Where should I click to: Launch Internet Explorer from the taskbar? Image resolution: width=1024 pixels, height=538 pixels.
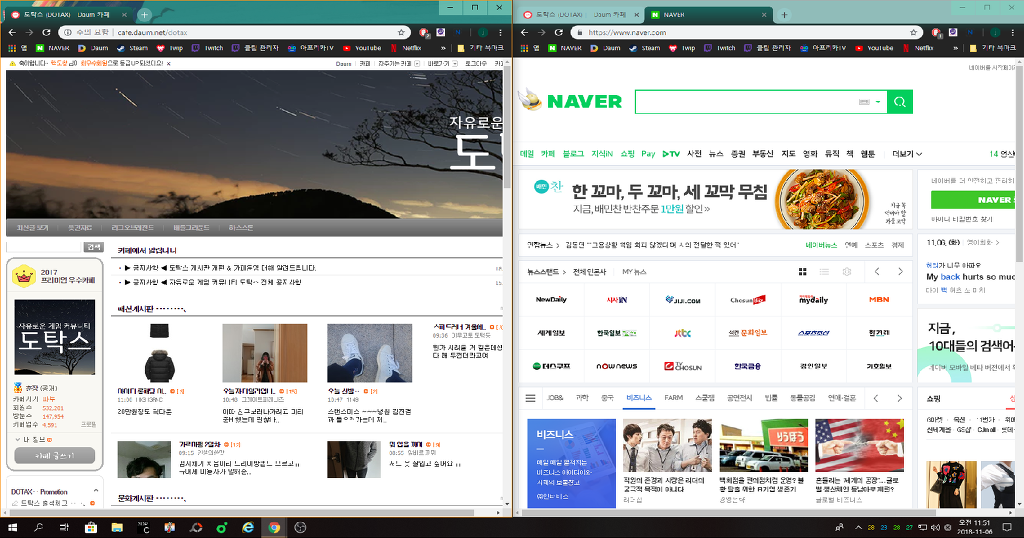[x=248, y=528]
